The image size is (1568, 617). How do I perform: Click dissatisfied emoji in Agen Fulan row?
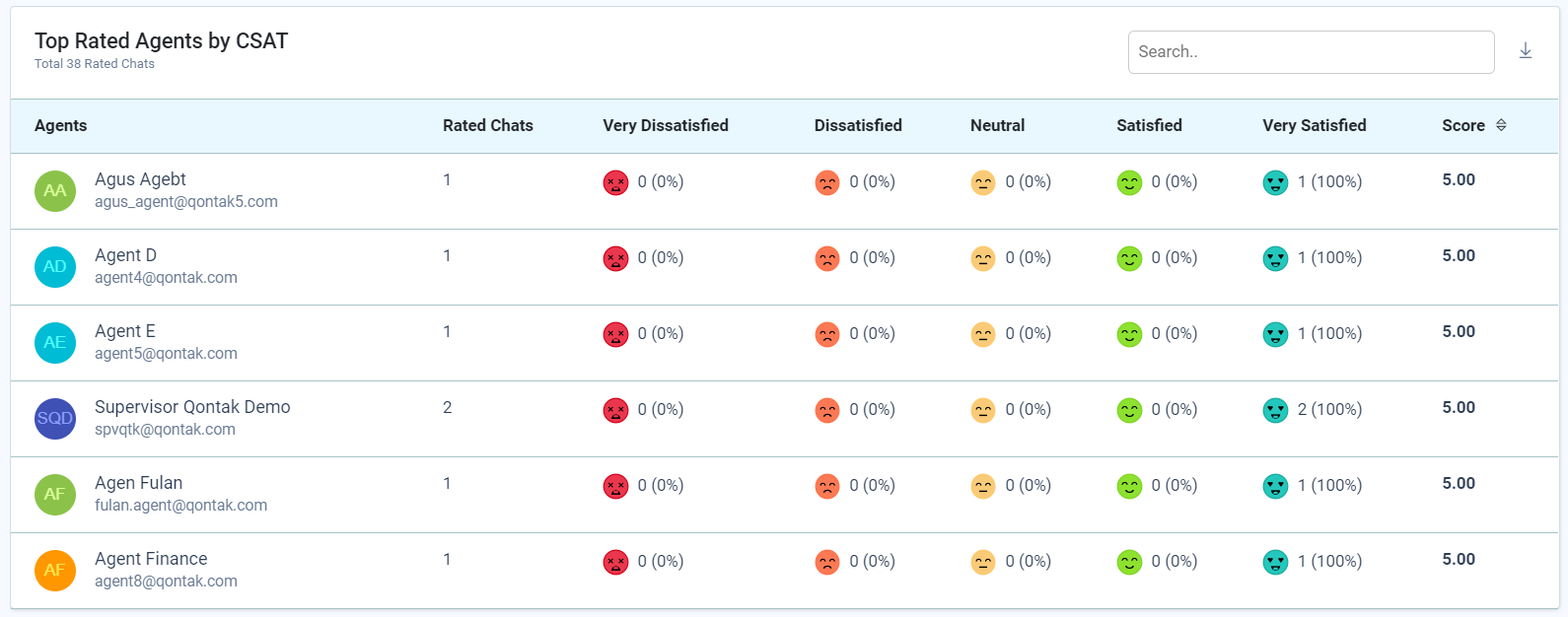[827, 487]
